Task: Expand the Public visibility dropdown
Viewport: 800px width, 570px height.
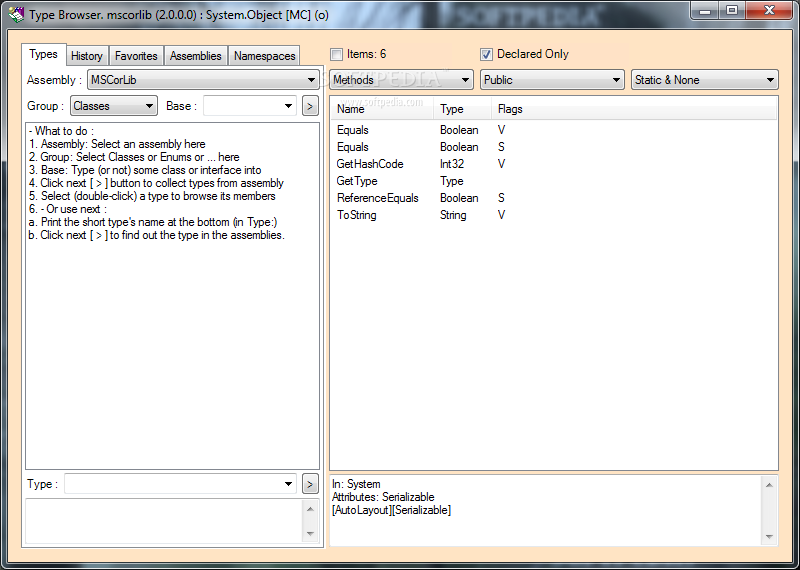Action: [x=552, y=80]
